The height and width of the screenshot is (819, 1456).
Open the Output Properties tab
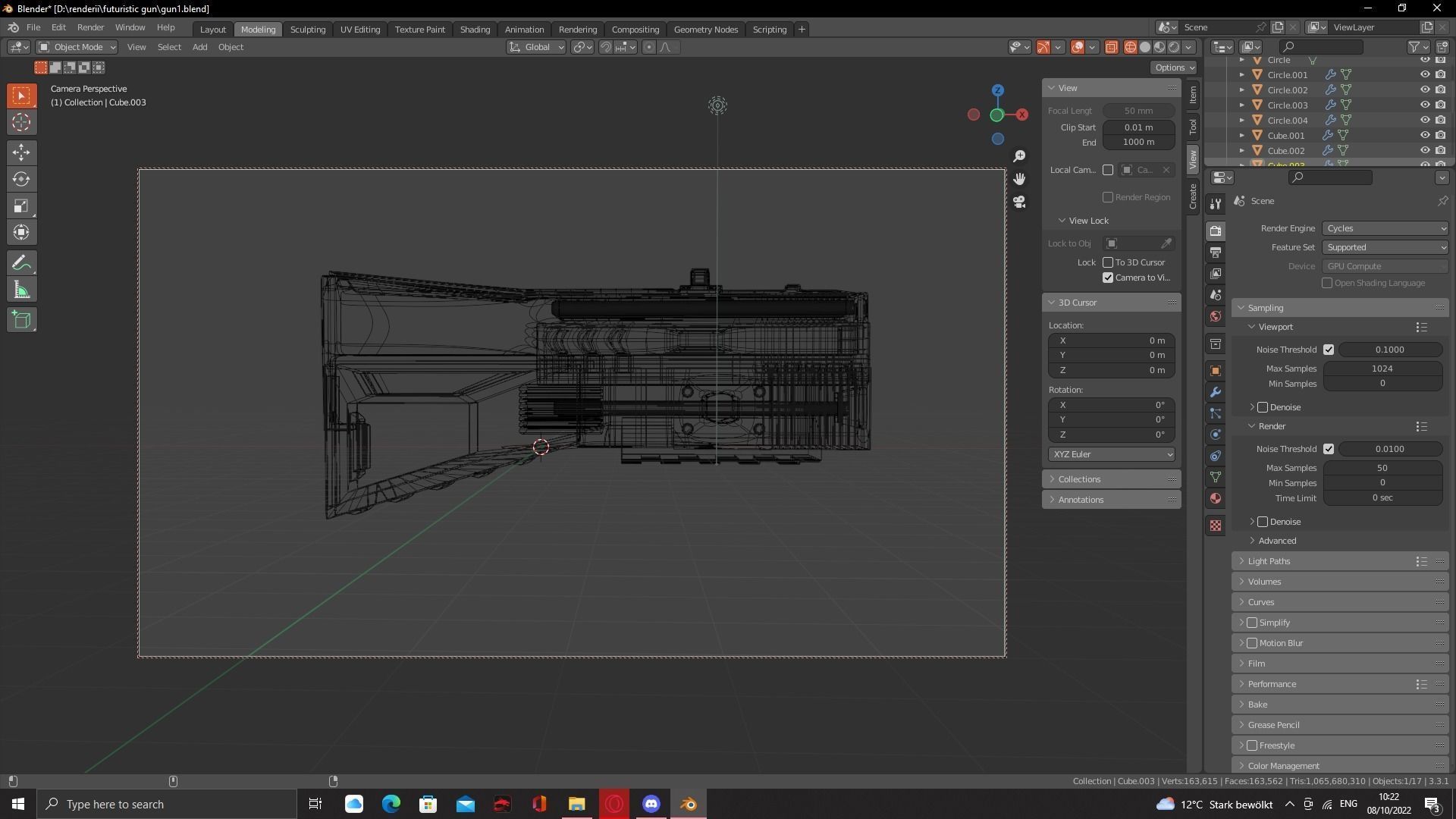(x=1215, y=251)
